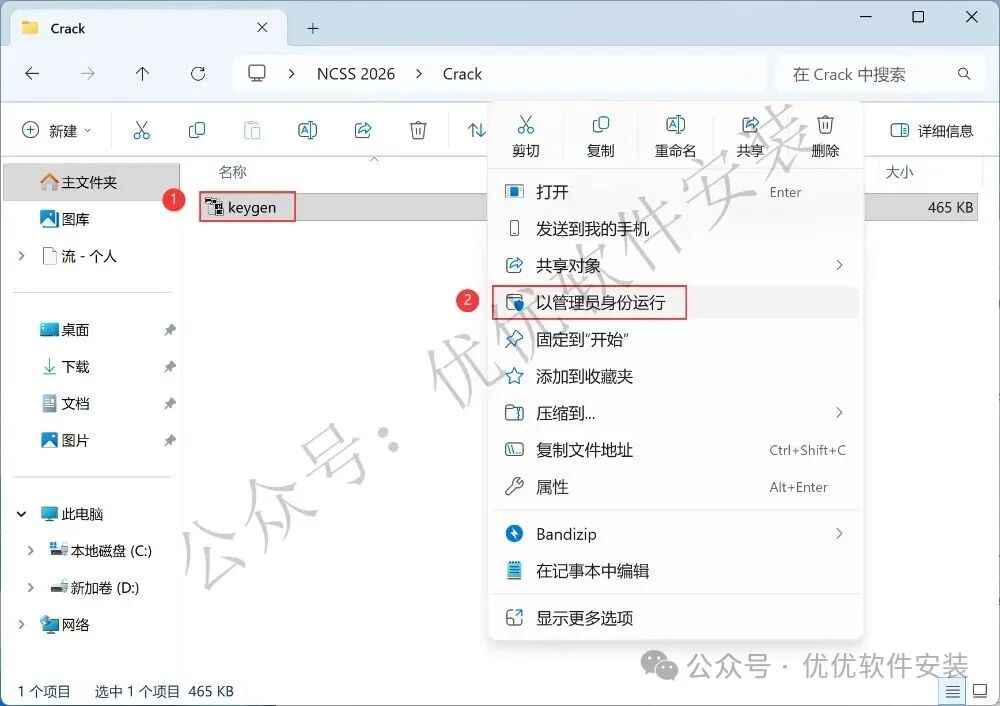Click the toolbar Paste icon
Screen dimensions: 1000x706
pos(252,130)
